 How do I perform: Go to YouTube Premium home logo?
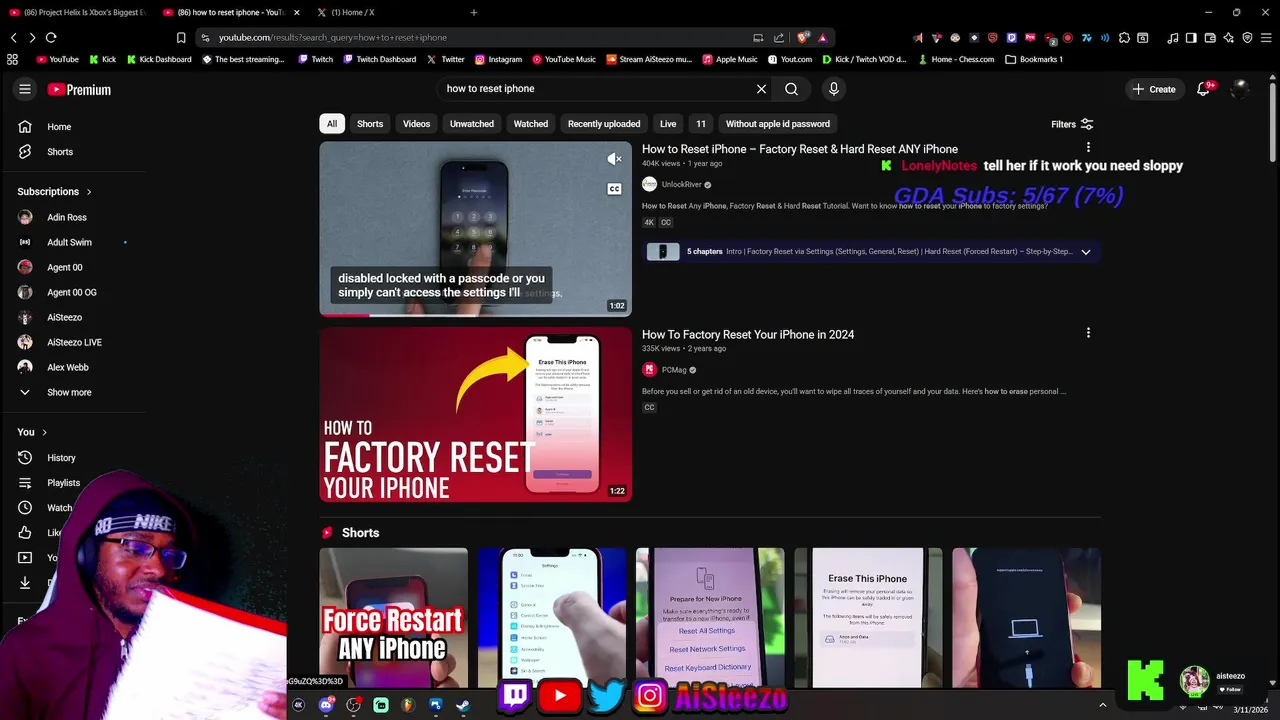pyautogui.click(x=79, y=89)
